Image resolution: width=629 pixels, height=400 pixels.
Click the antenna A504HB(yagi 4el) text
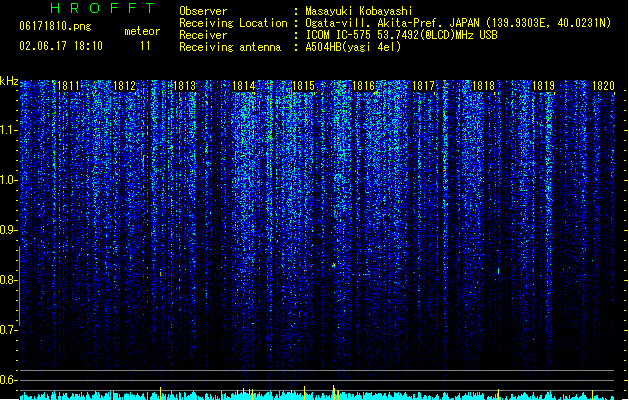[353, 47]
